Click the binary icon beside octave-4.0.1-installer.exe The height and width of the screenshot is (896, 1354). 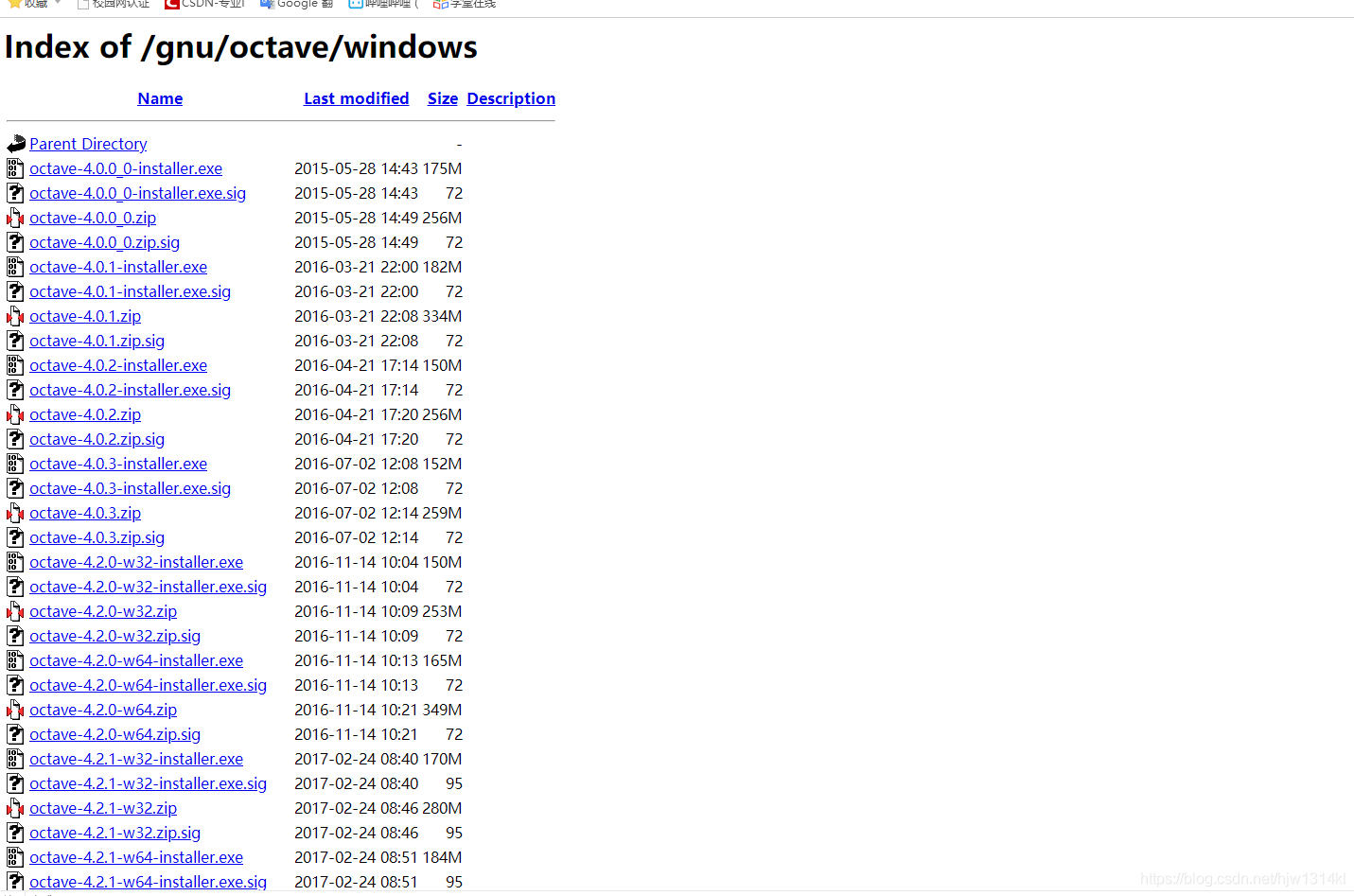15,267
